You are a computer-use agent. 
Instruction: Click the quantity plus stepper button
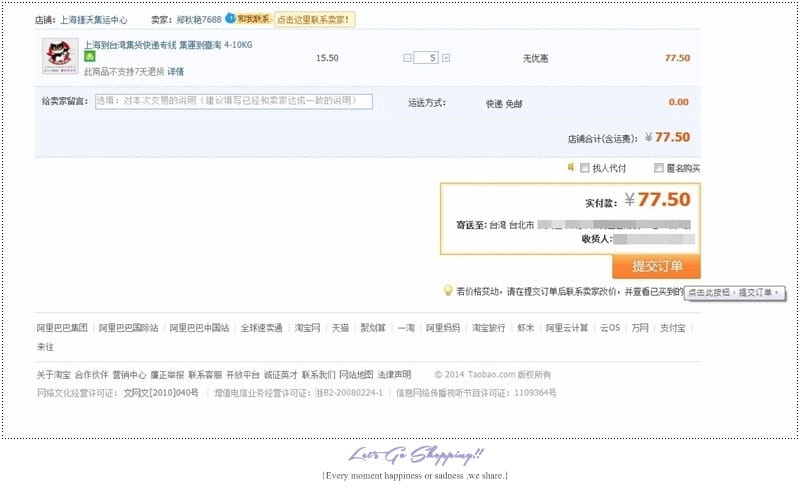(x=446, y=58)
